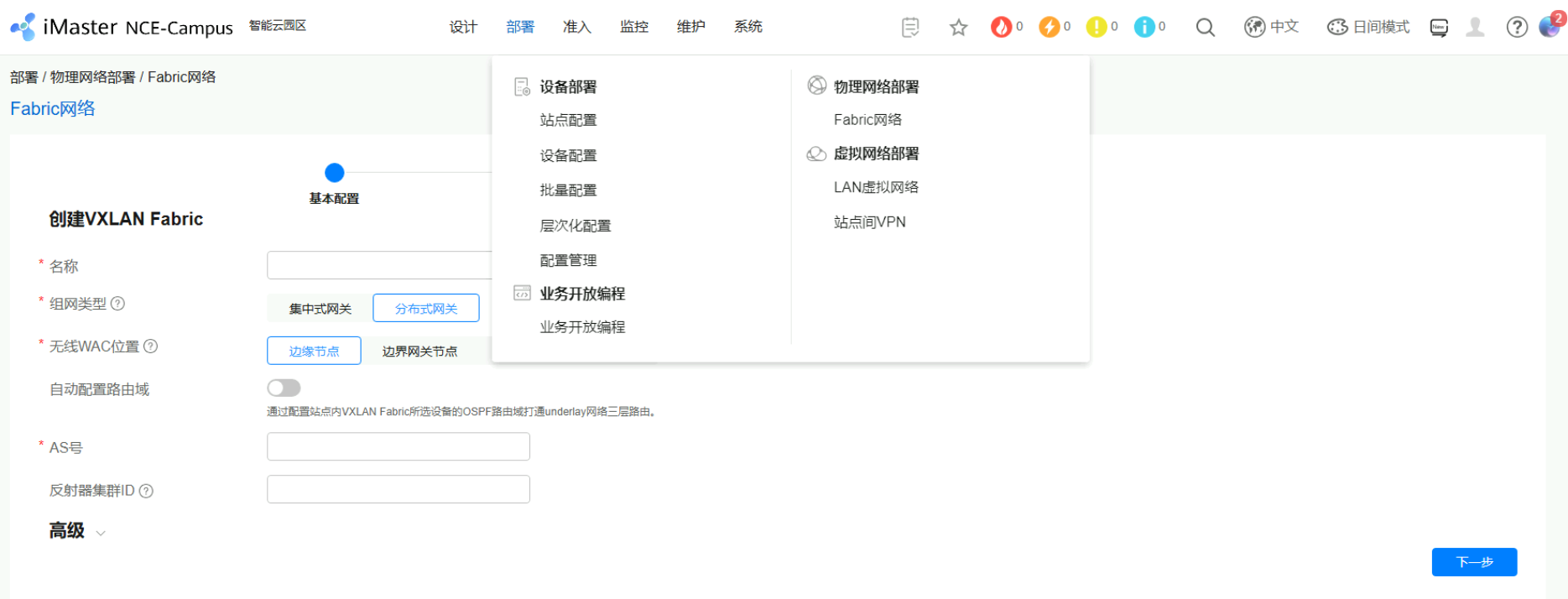Image resolution: width=1568 pixels, height=599 pixels.
Task: Click the user account avatar icon
Action: coord(1474,28)
